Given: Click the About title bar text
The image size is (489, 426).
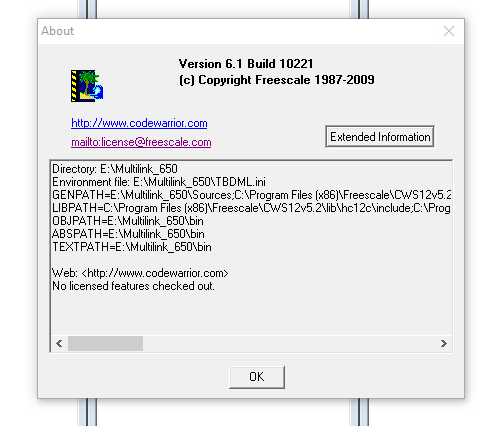Looking at the screenshot, I should coord(57,31).
